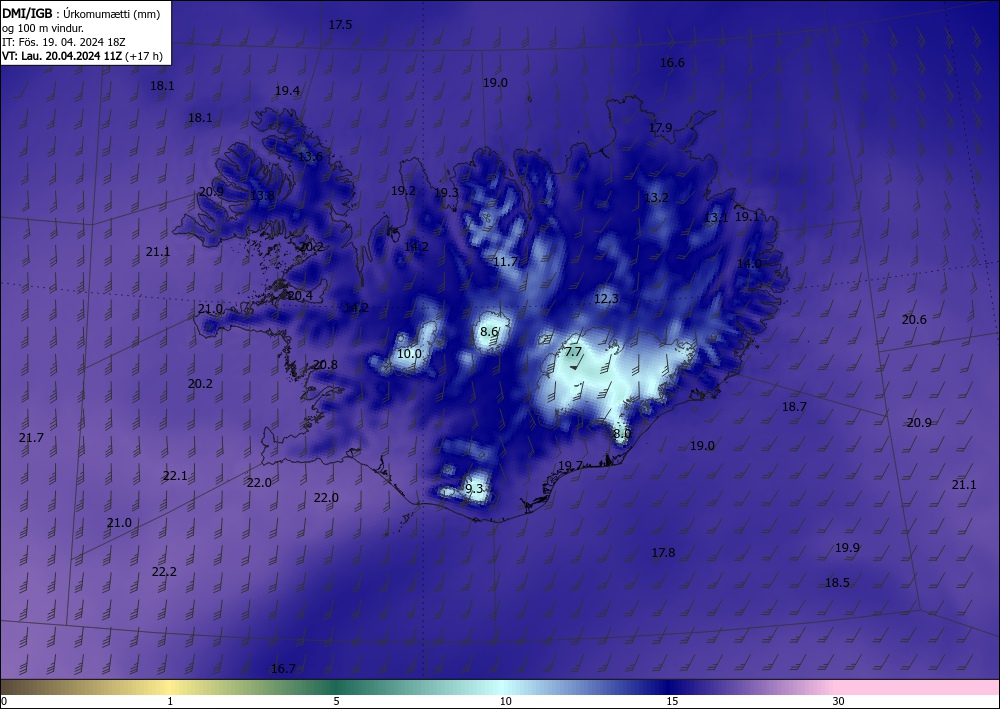Select the 13.1 value label
This screenshot has height=709, width=1000.
[x=716, y=217]
